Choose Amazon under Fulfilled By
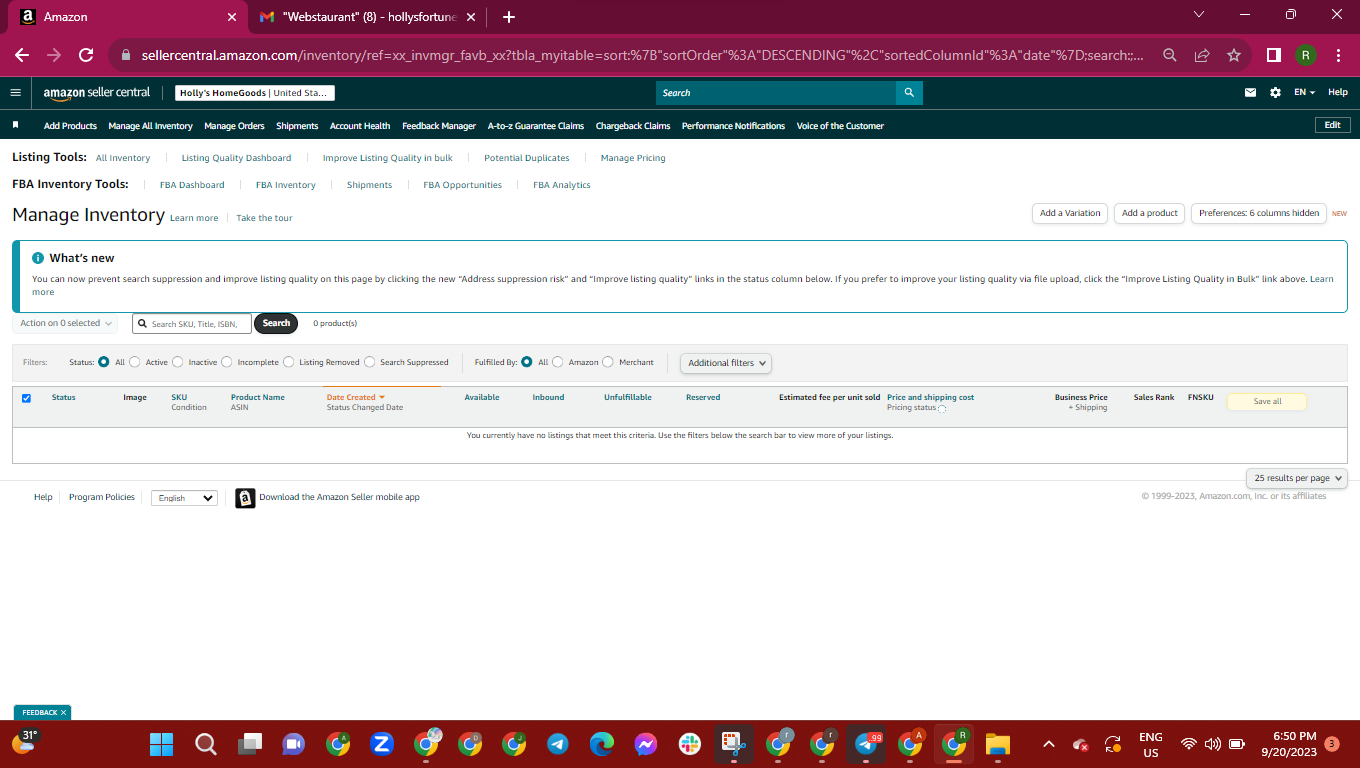 [558, 362]
